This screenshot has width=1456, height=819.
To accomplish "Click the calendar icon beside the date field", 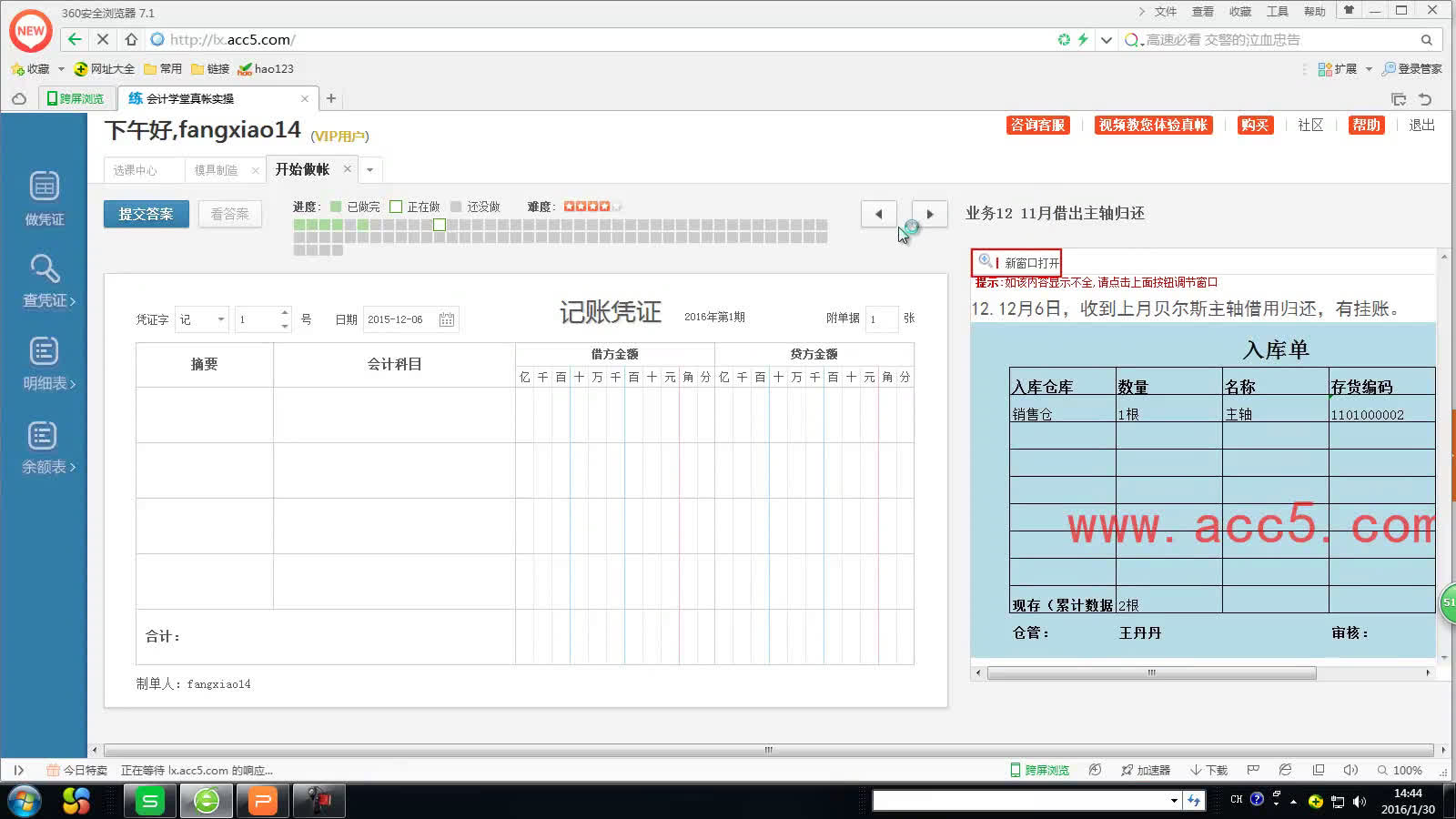I will tap(445, 318).
